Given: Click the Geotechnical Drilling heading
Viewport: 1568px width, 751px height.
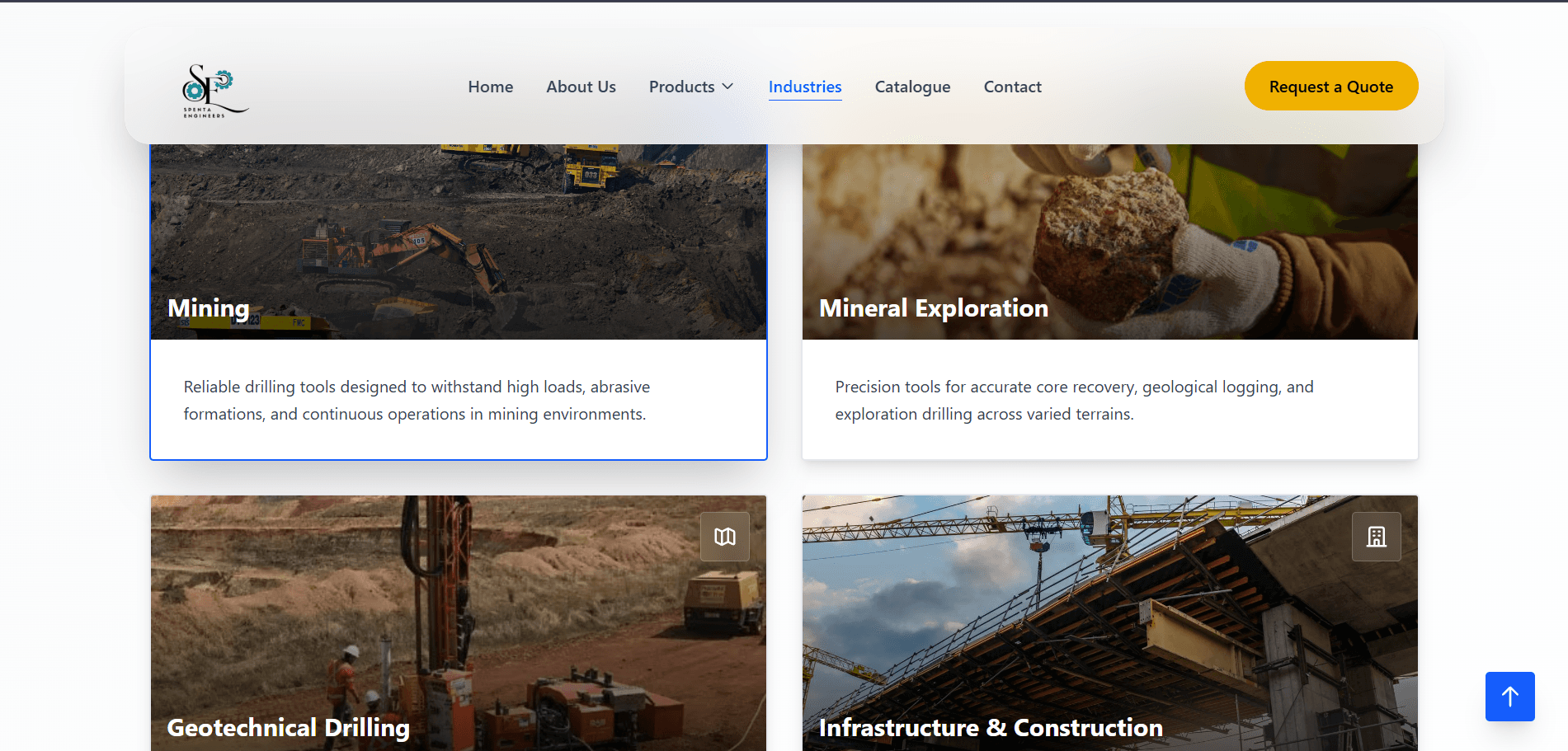Looking at the screenshot, I should click(x=289, y=728).
